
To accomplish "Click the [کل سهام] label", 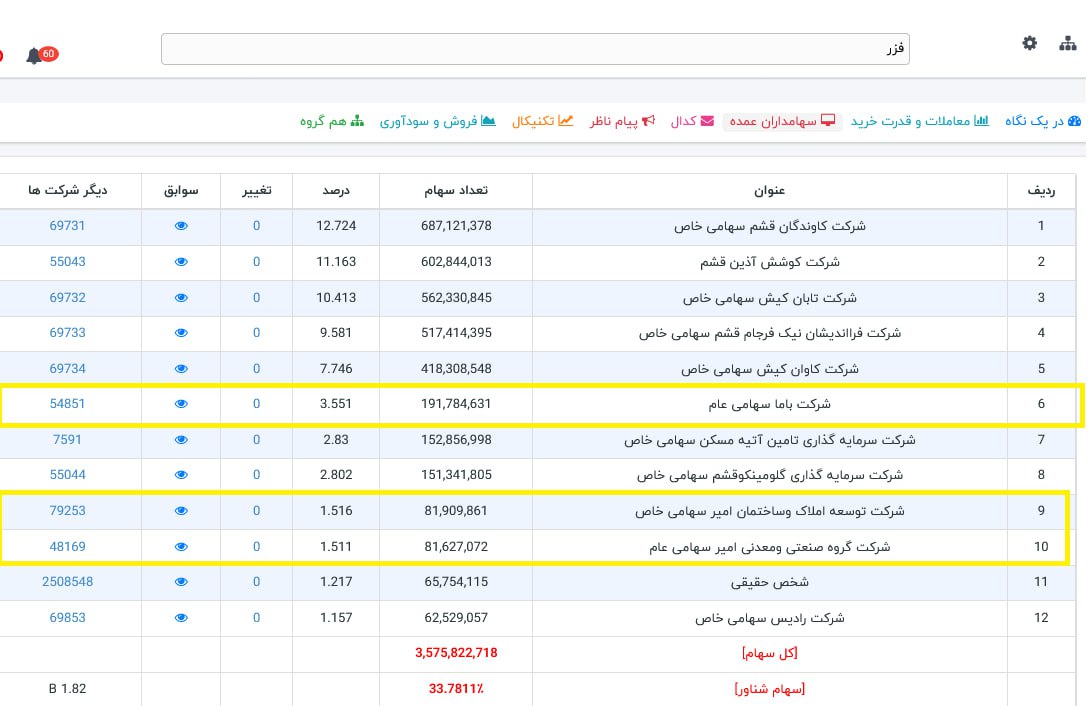I will click(770, 653).
